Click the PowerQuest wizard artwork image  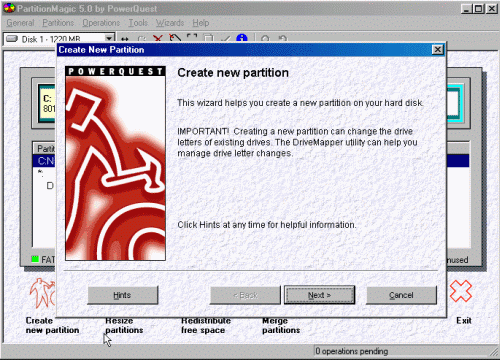tap(115, 163)
